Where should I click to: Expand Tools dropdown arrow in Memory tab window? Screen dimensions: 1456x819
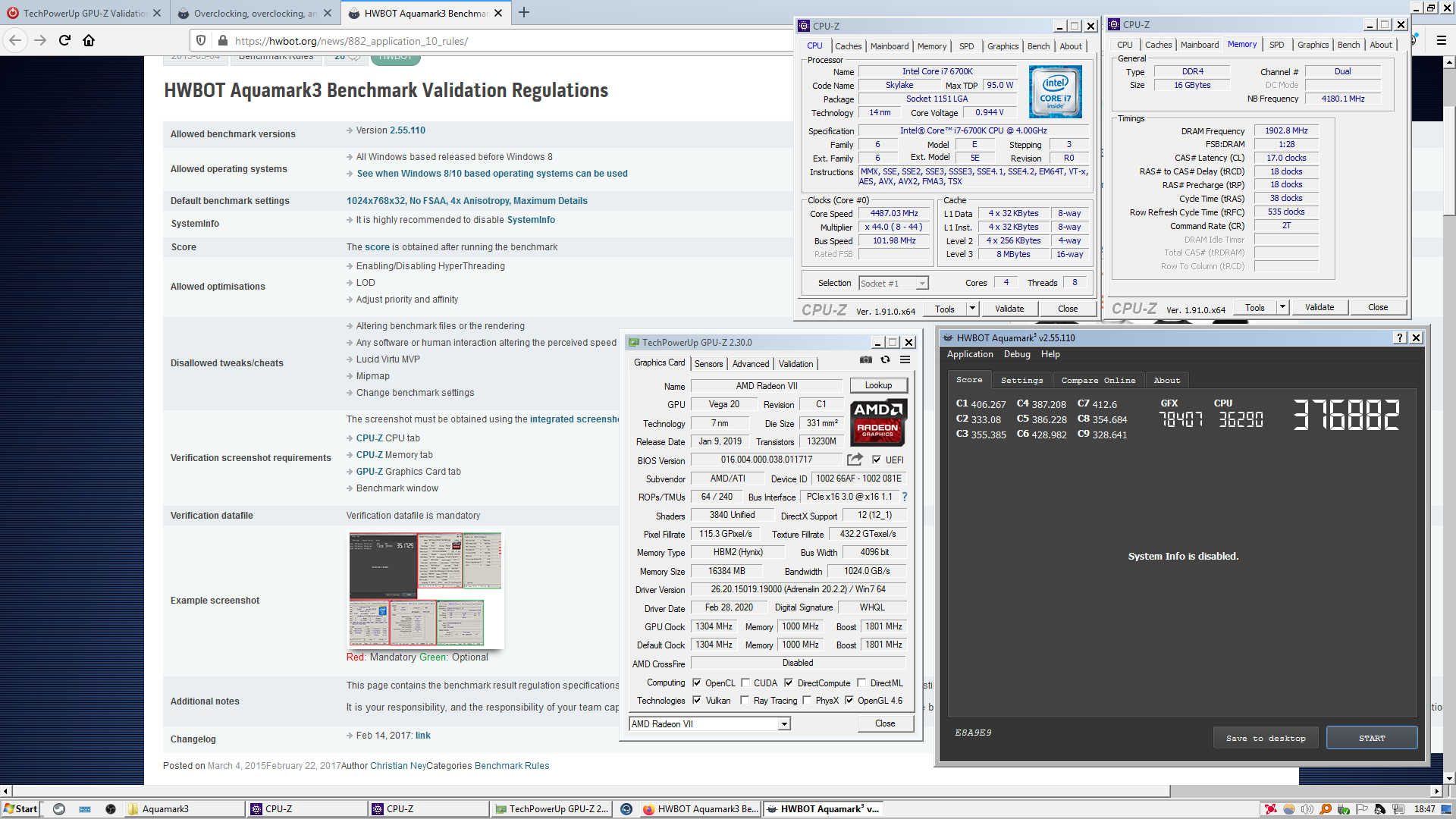(x=1282, y=307)
